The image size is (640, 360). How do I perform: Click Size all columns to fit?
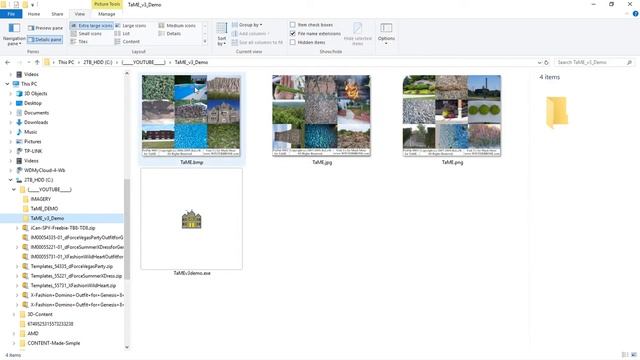257,42
